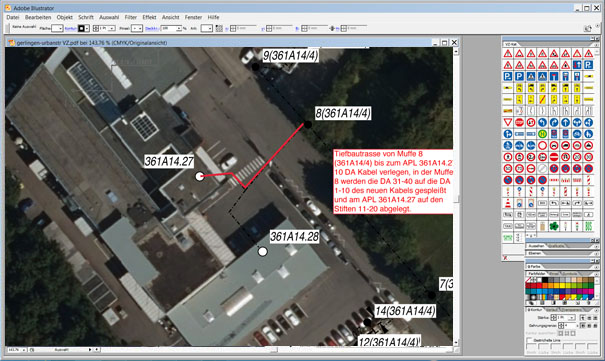Click the Stärke stepper in Kontur panel
This screenshot has width=605, height=361.
553,318
